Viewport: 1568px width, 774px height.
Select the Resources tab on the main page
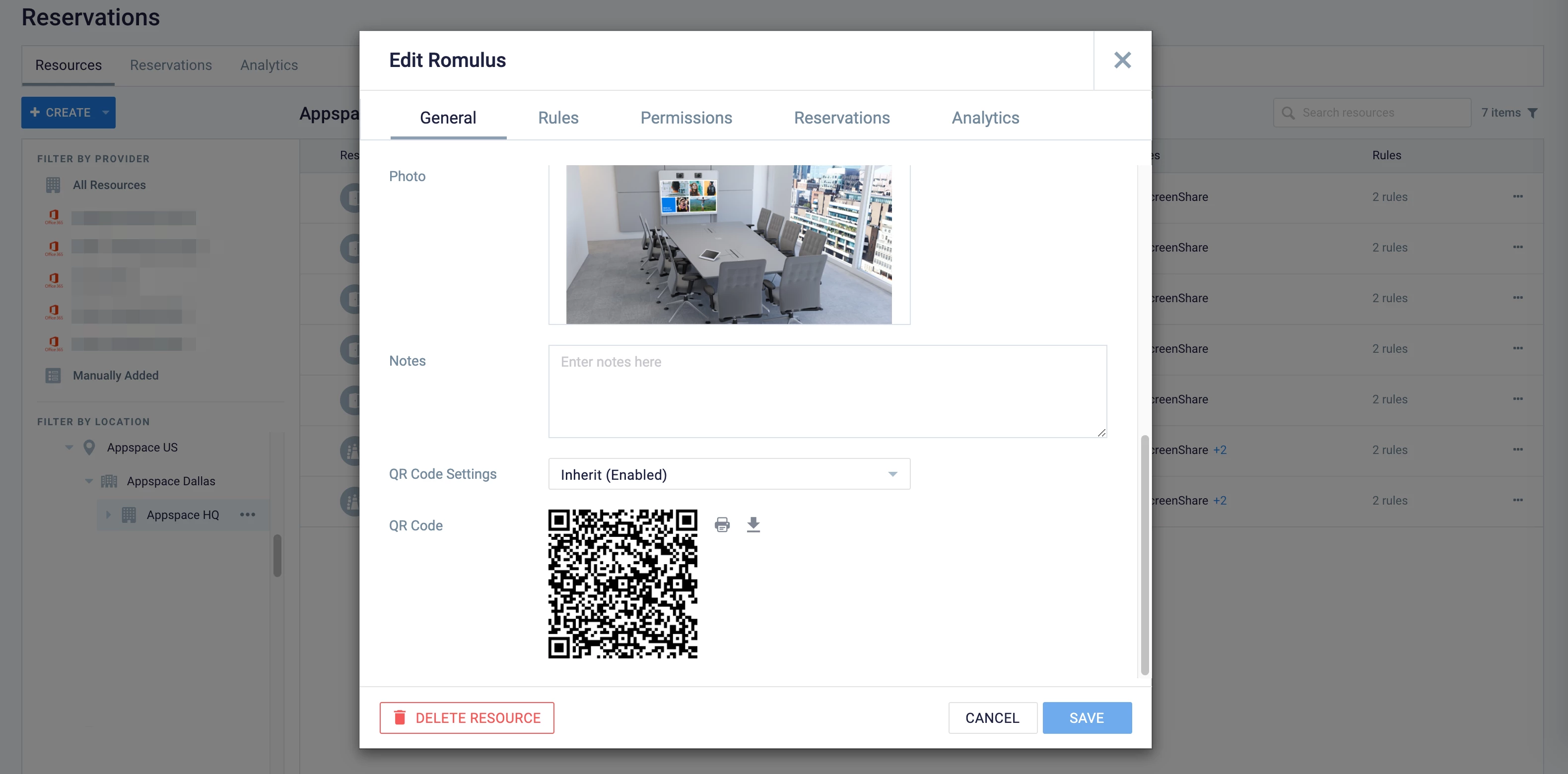click(68, 65)
